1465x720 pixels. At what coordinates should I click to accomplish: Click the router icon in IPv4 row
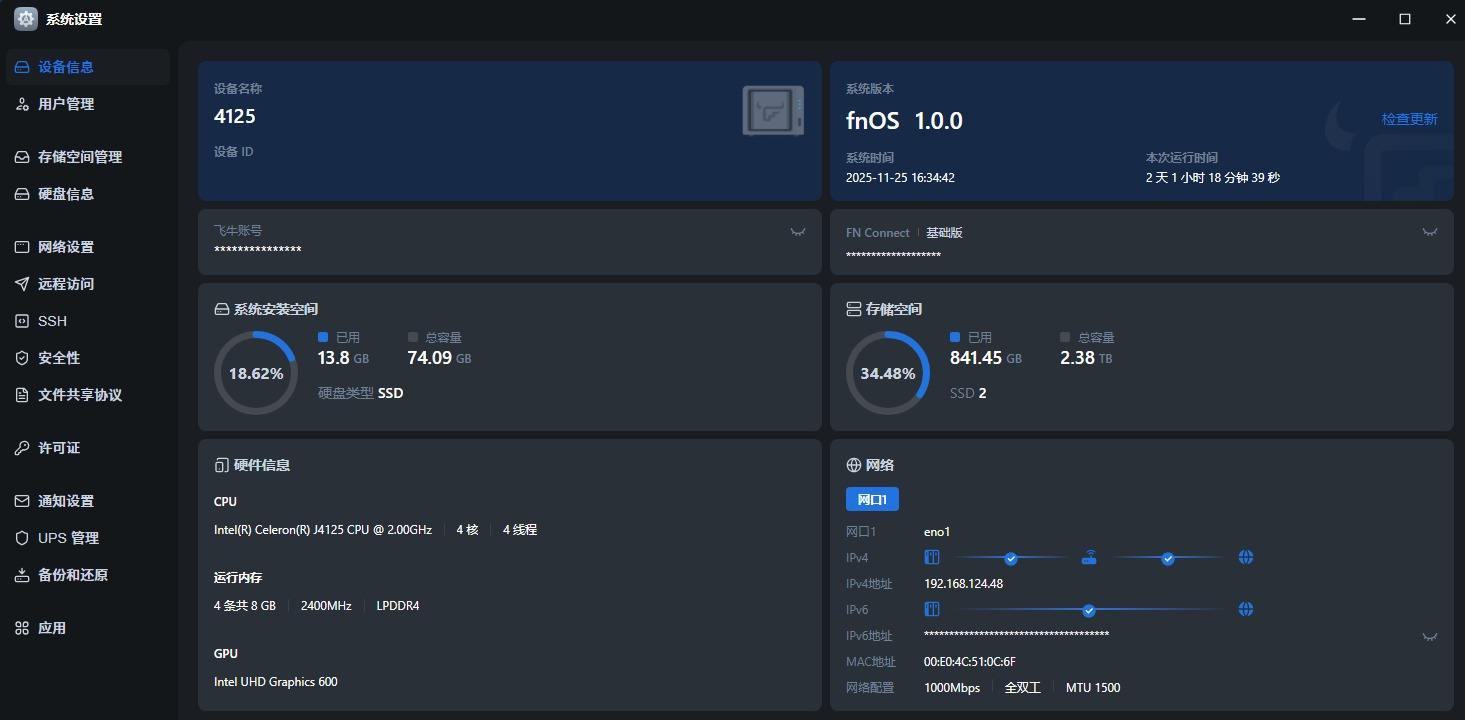[1089, 558]
